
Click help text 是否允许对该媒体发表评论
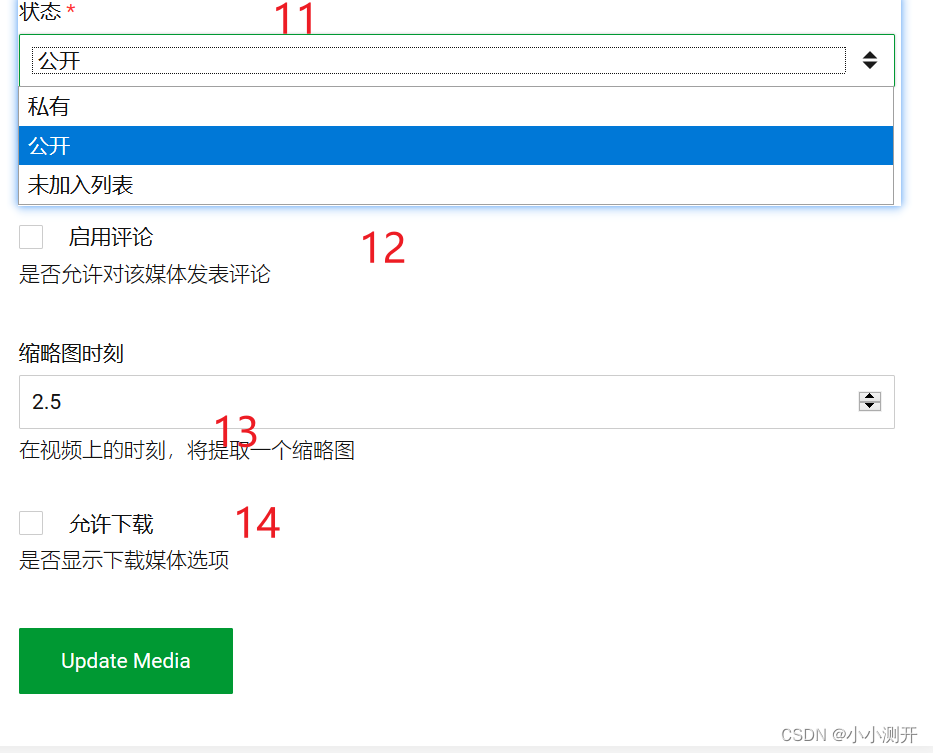pyautogui.click(x=145, y=274)
